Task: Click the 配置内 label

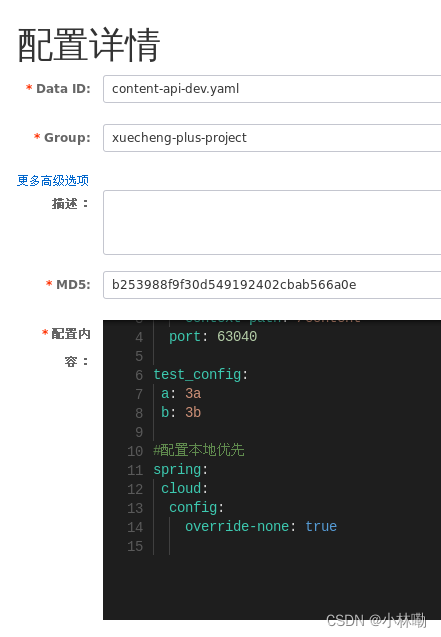Action: pos(71,334)
